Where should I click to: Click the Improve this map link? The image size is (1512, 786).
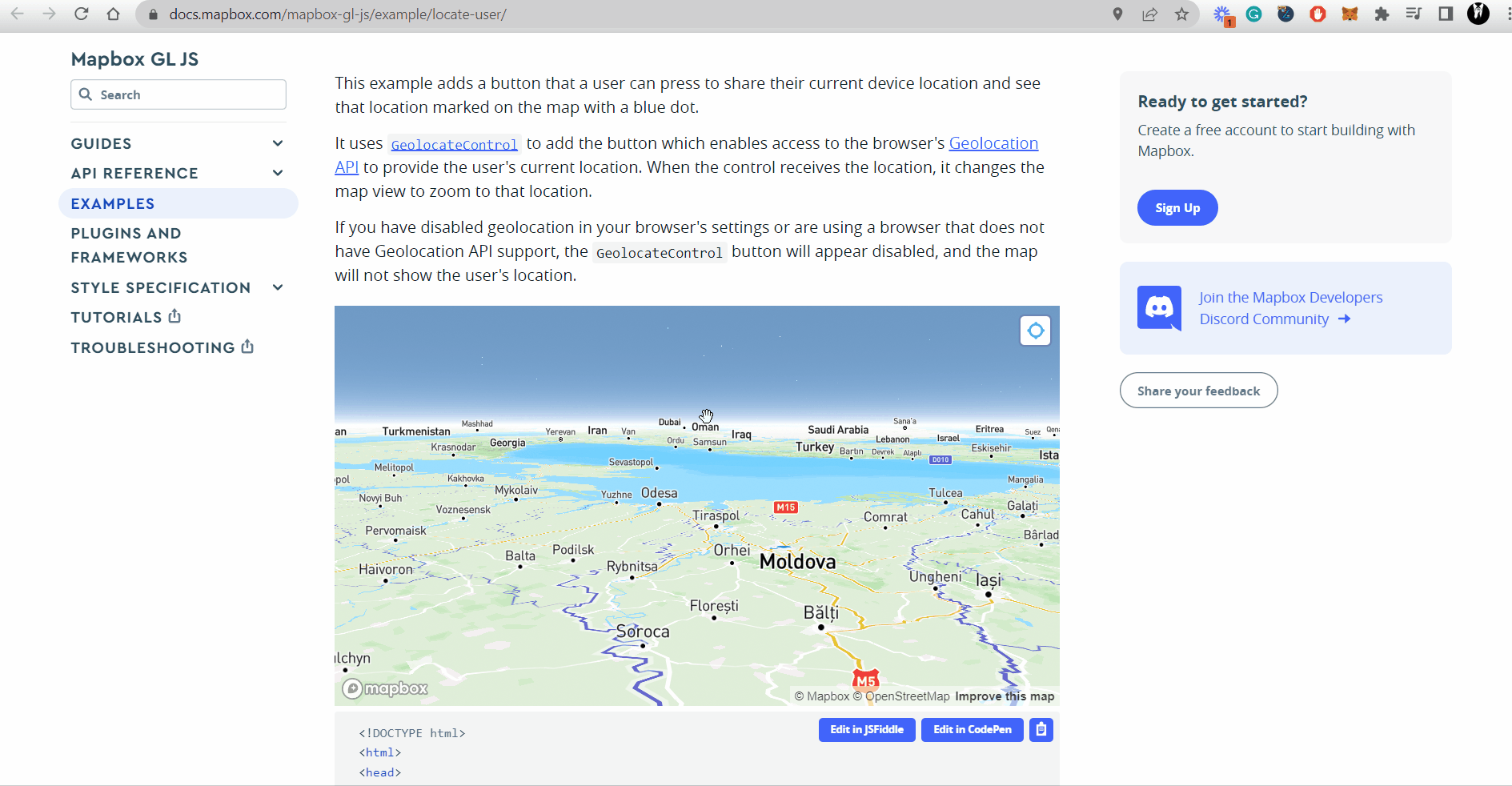tap(1005, 696)
